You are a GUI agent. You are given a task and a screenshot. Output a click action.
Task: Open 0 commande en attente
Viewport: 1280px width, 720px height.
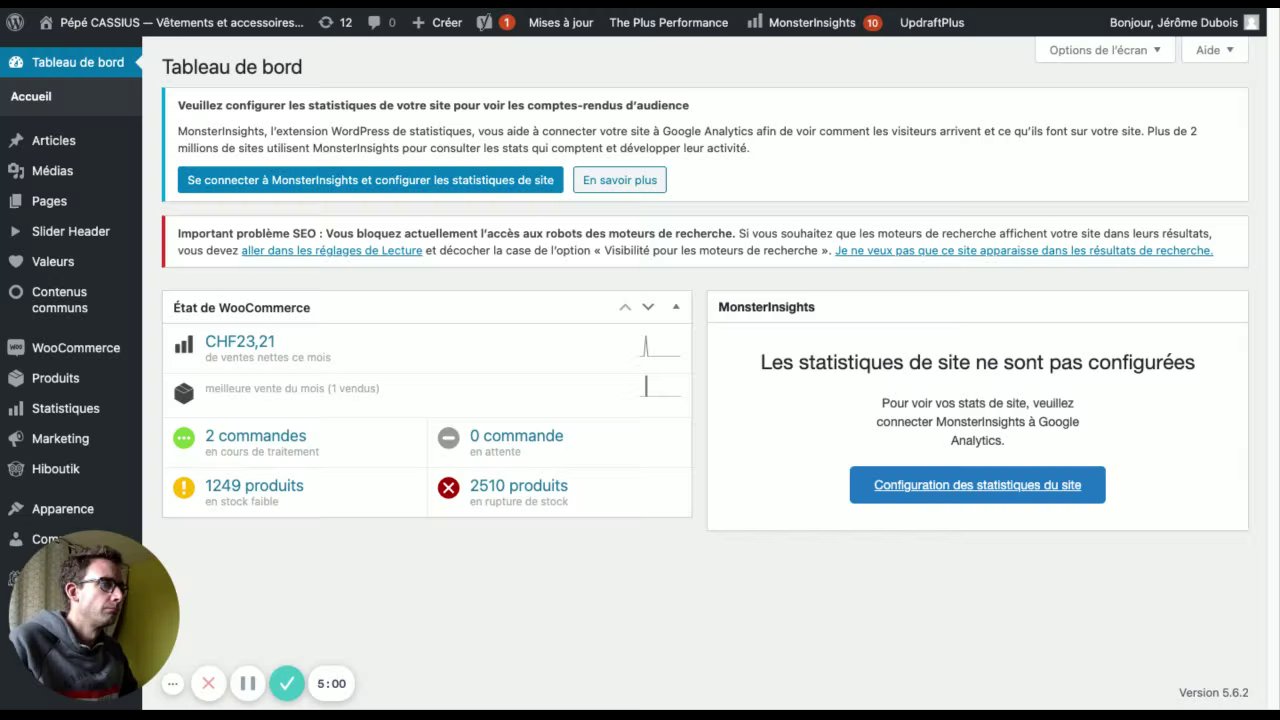click(559, 443)
